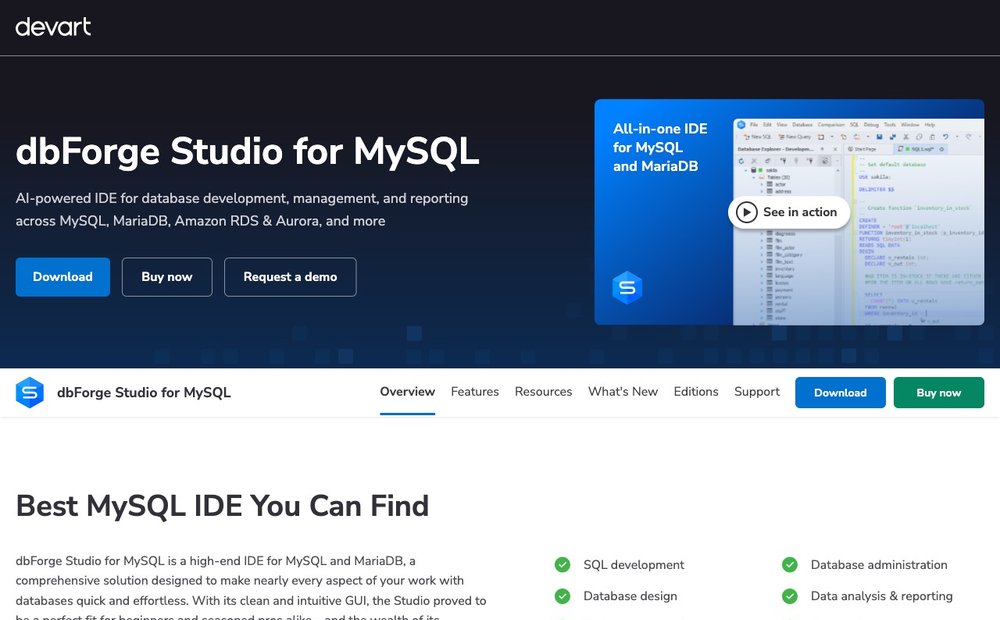Viewport: 1000px width, 620px height.
Task: Click the Database administration text
Action: point(879,565)
